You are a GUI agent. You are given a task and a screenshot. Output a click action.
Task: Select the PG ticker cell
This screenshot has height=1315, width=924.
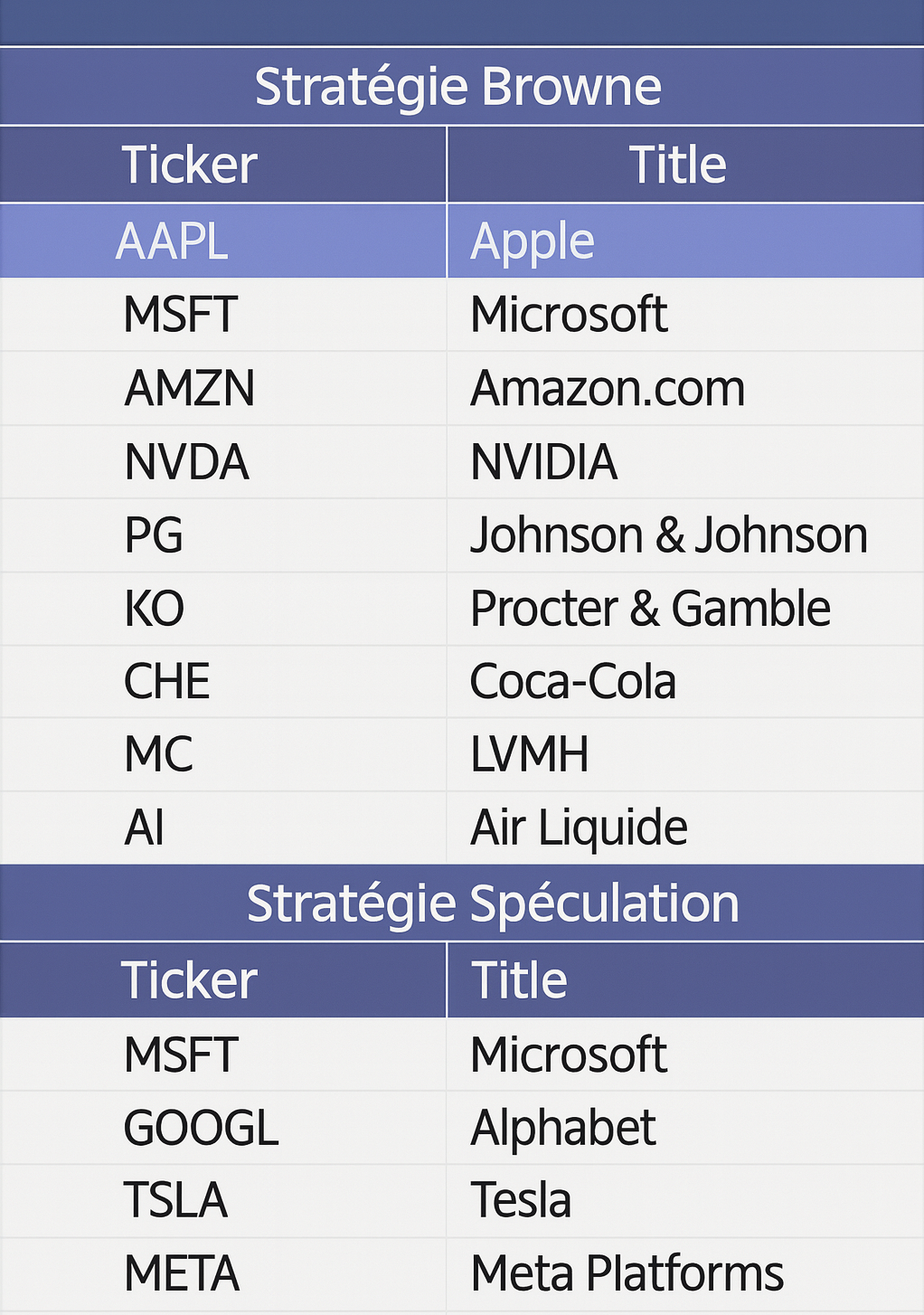[x=154, y=535]
